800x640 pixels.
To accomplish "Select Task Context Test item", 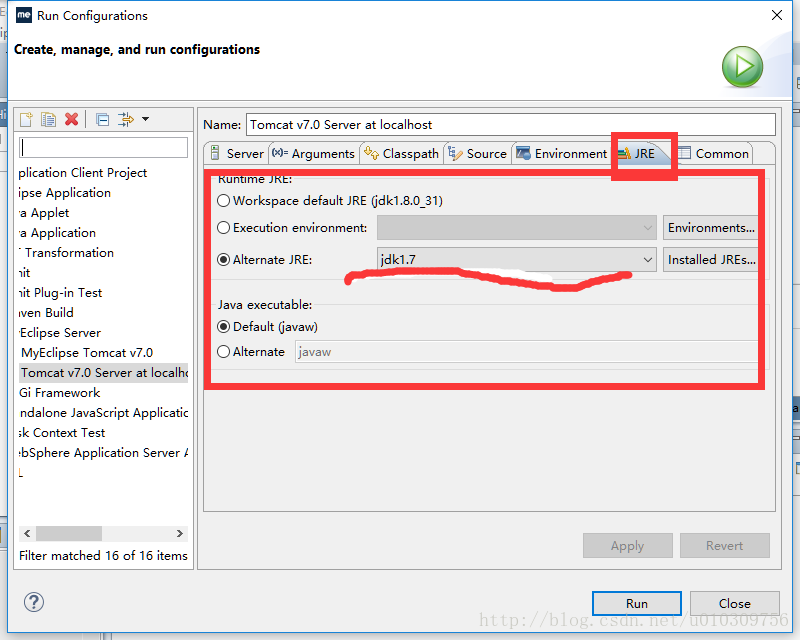I will coord(62,432).
